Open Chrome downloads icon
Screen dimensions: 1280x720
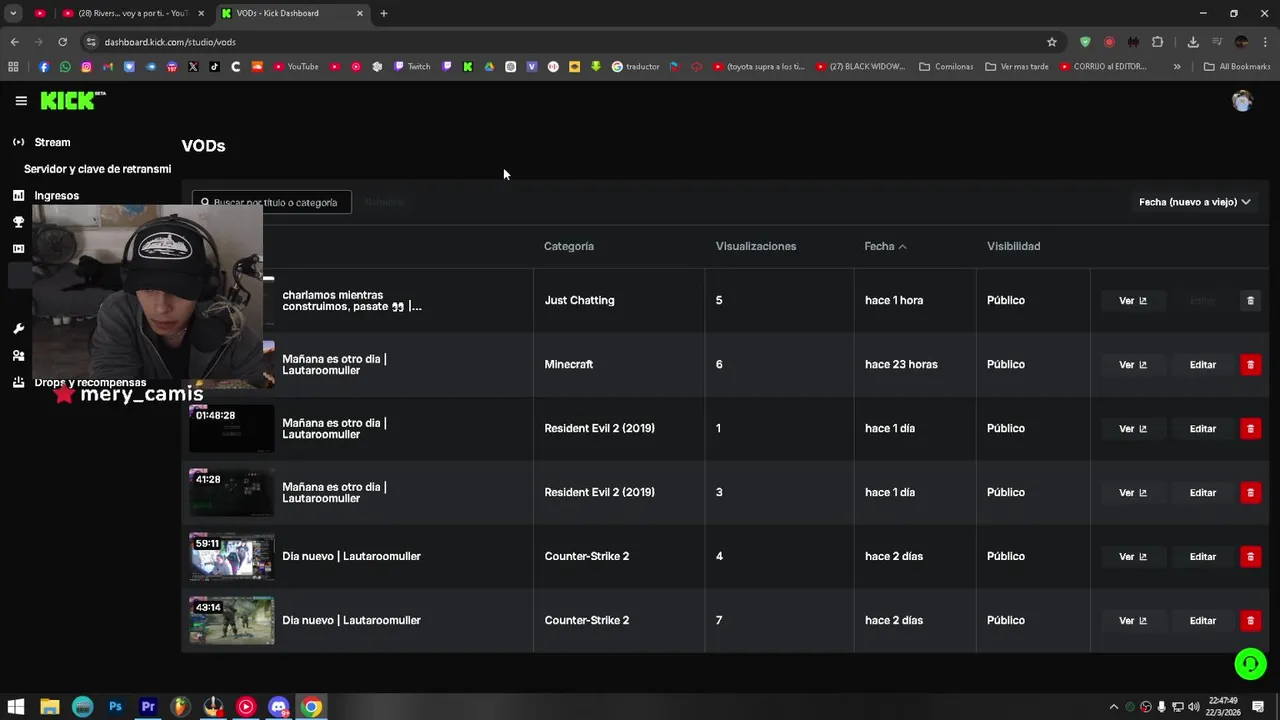tap(1193, 42)
